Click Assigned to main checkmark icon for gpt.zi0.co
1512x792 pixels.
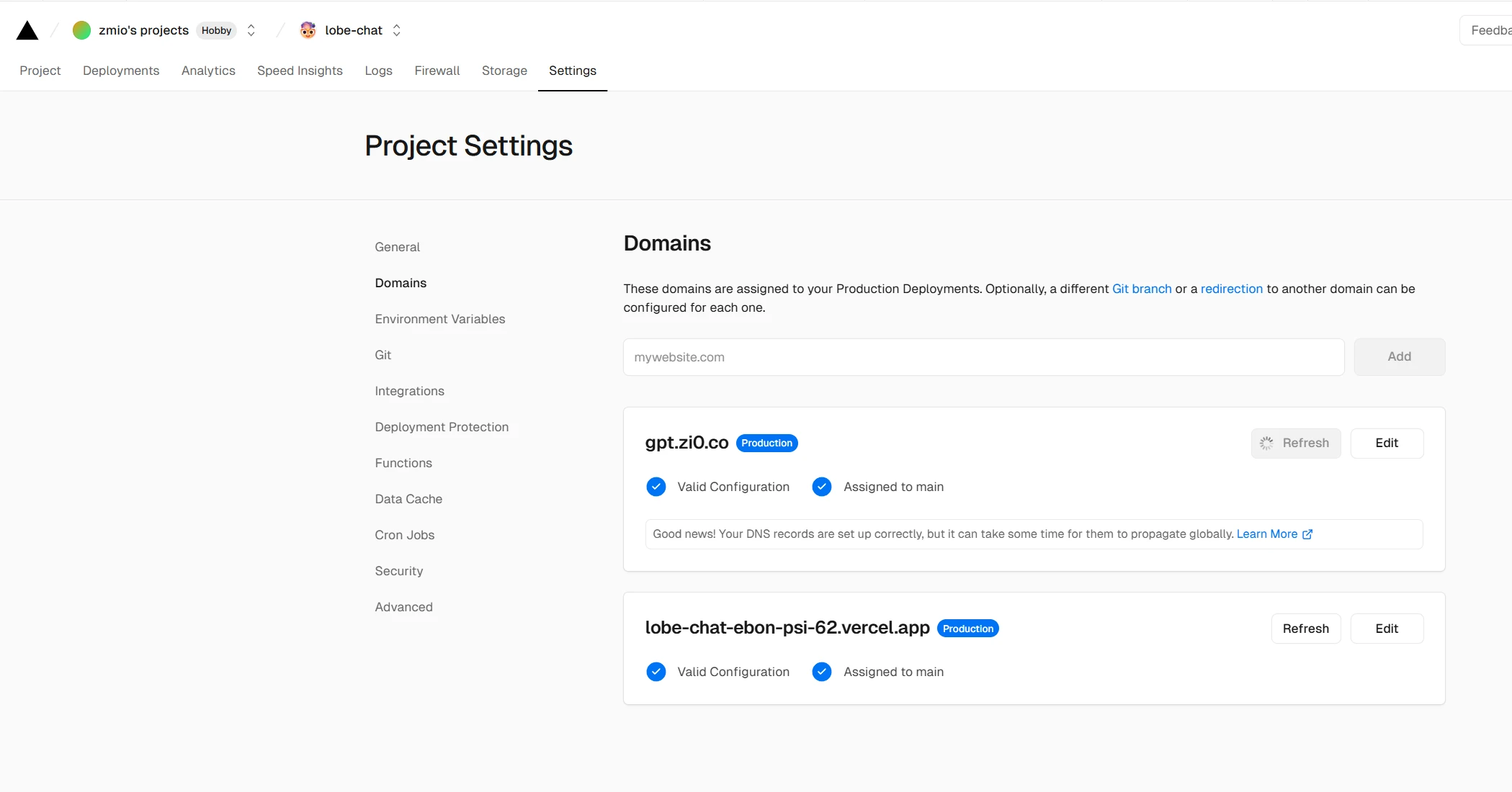(x=822, y=487)
